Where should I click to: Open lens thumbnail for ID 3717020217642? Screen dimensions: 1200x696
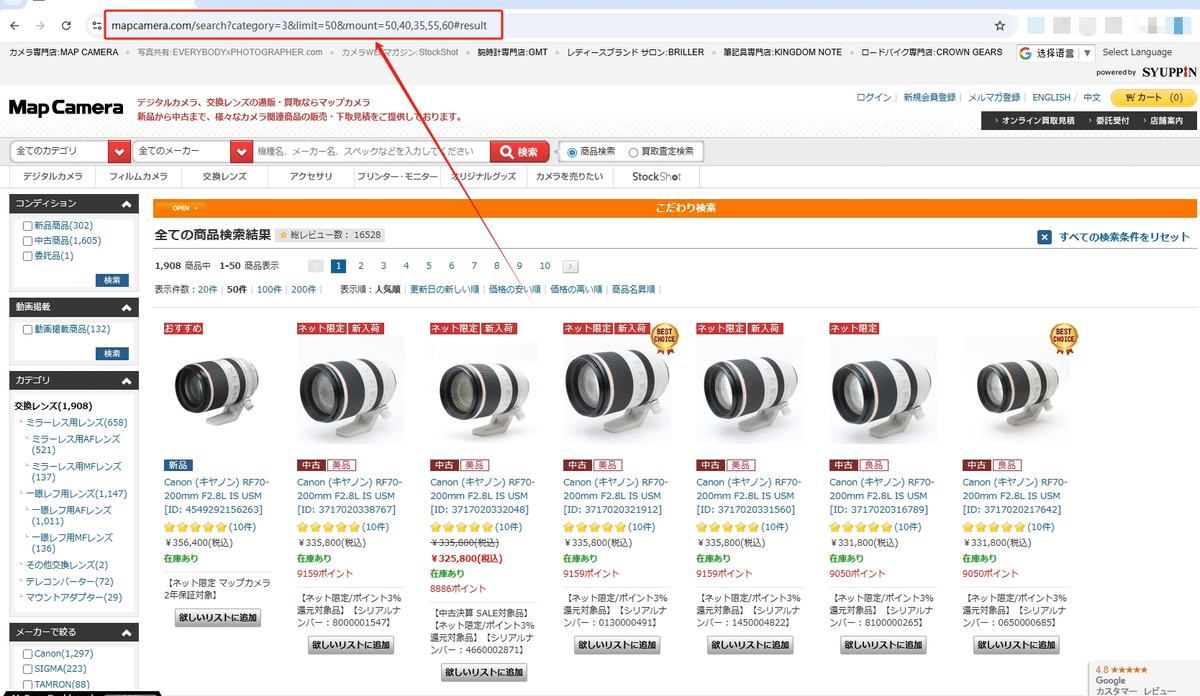tap(1016, 391)
